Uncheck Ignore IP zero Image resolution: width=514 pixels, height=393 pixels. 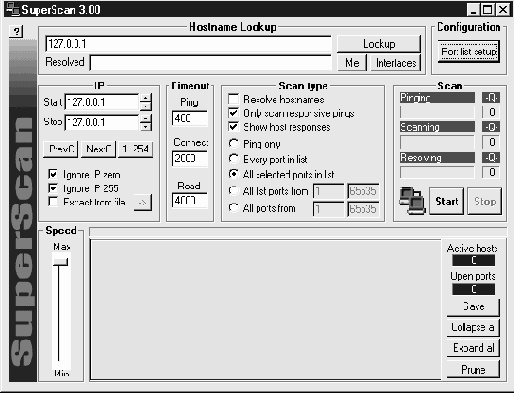click(x=53, y=174)
